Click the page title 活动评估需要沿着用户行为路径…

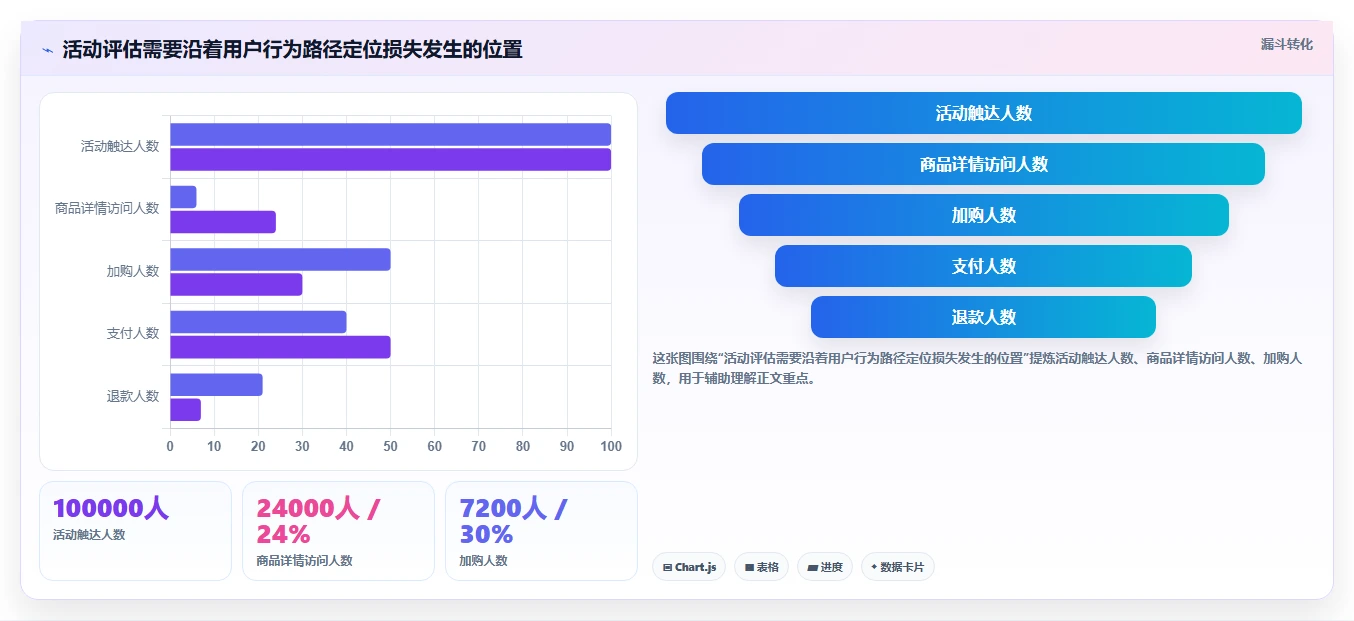click(x=292, y=50)
